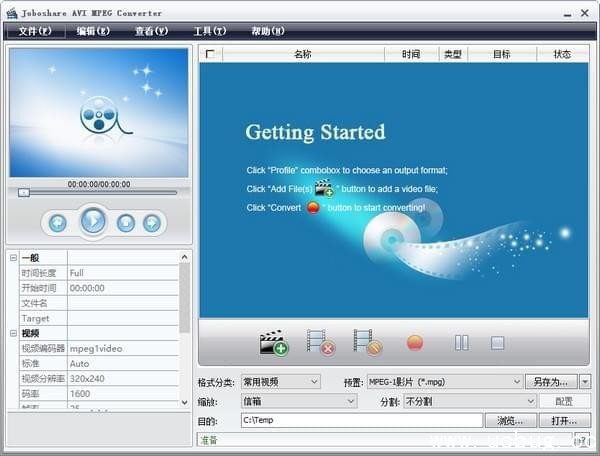Click the preview playback seek slider
The height and width of the screenshot is (456, 600).
coord(97,192)
